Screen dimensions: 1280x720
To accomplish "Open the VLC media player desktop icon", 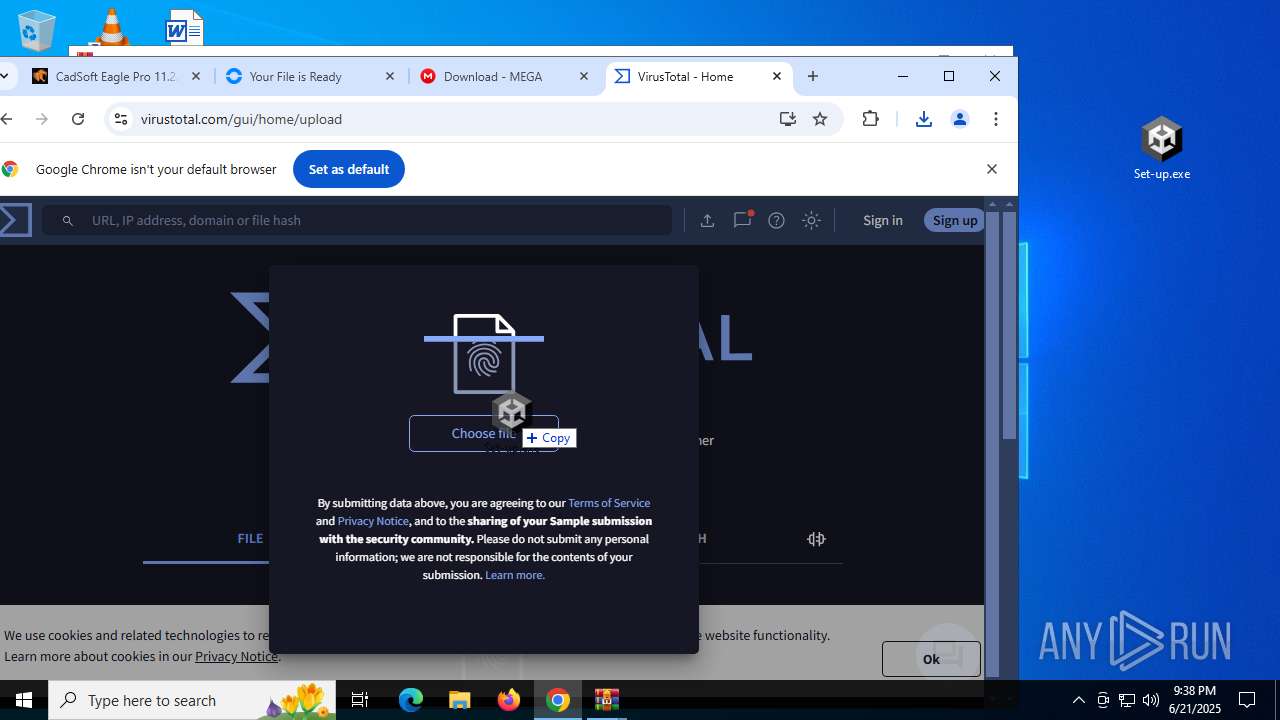I will click(x=110, y=28).
